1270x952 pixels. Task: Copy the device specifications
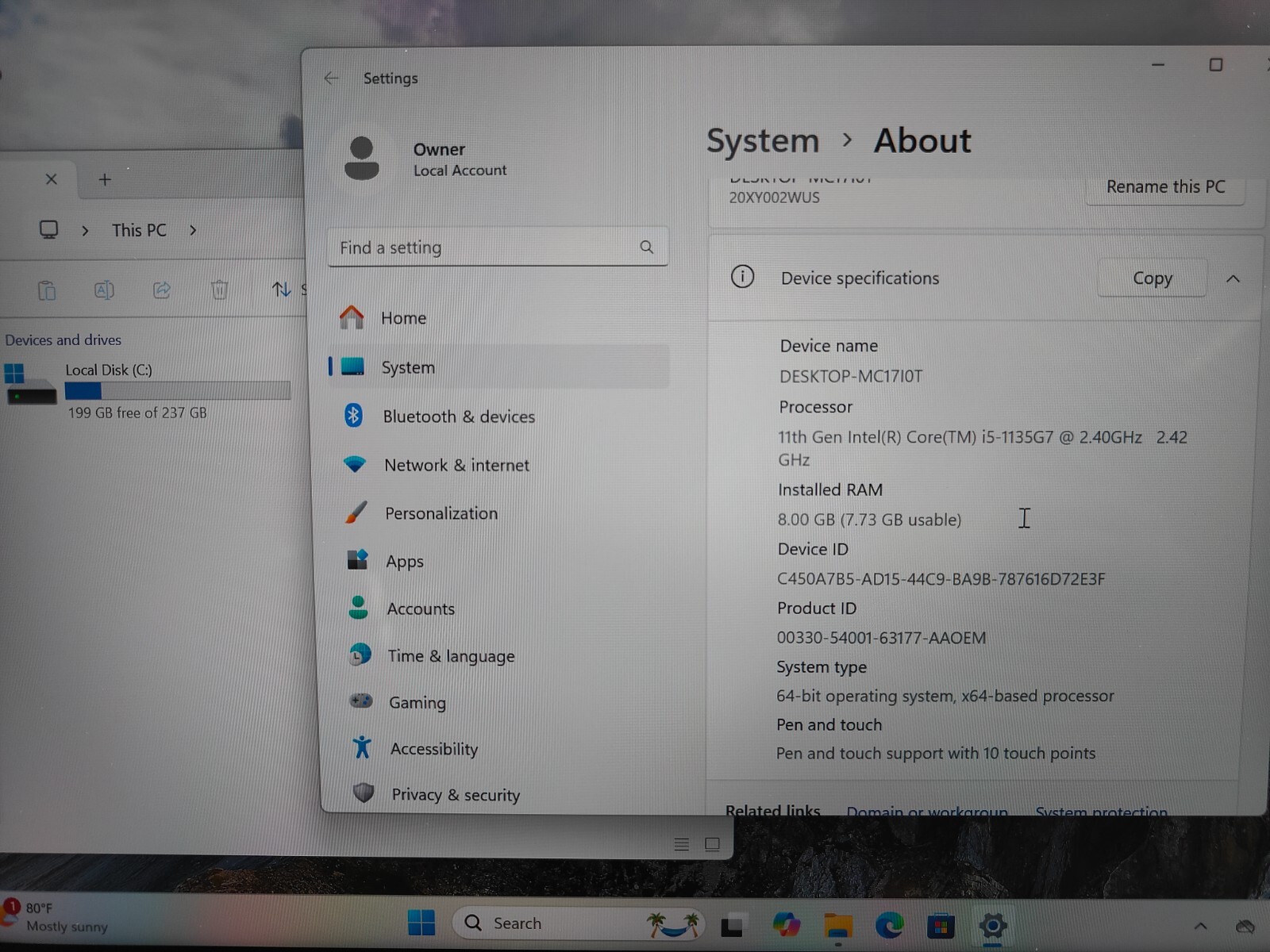point(1152,278)
